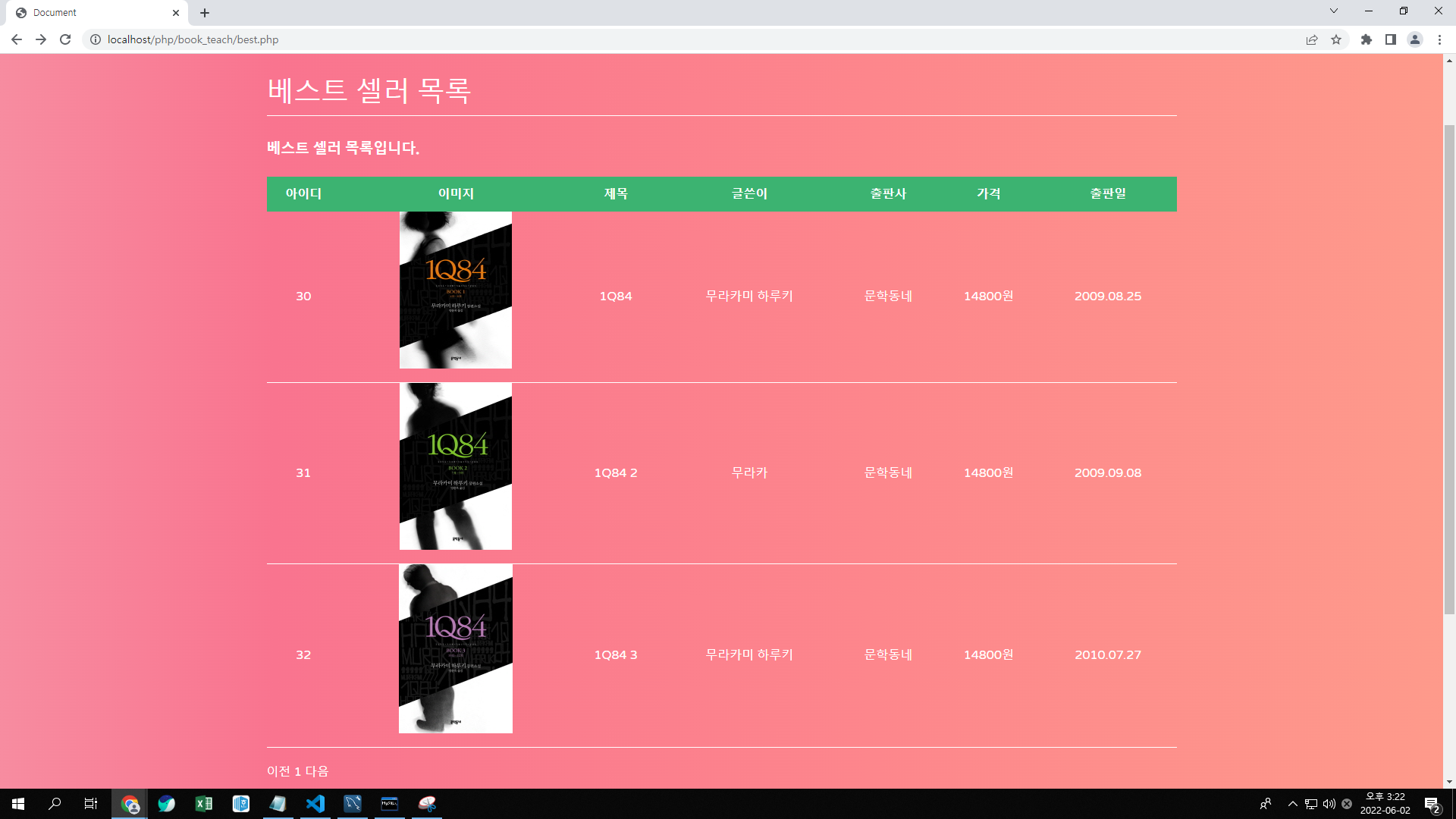Bookmark page with star icon

click(x=1336, y=39)
